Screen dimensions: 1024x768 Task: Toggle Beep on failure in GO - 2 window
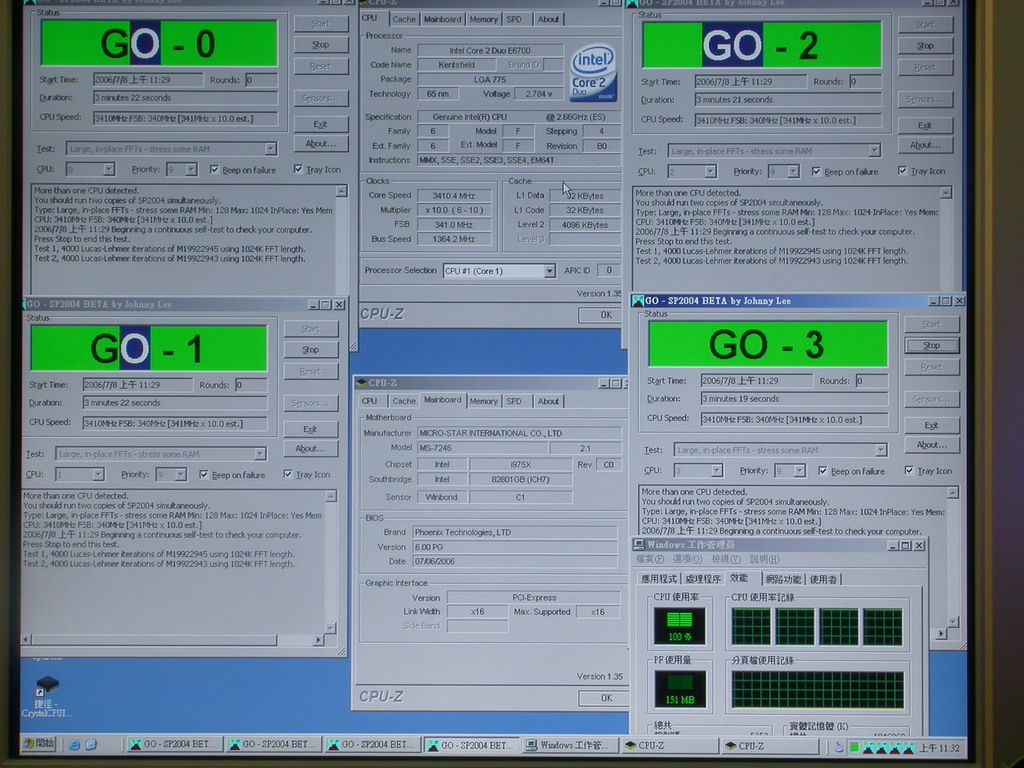tap(816, 172)
